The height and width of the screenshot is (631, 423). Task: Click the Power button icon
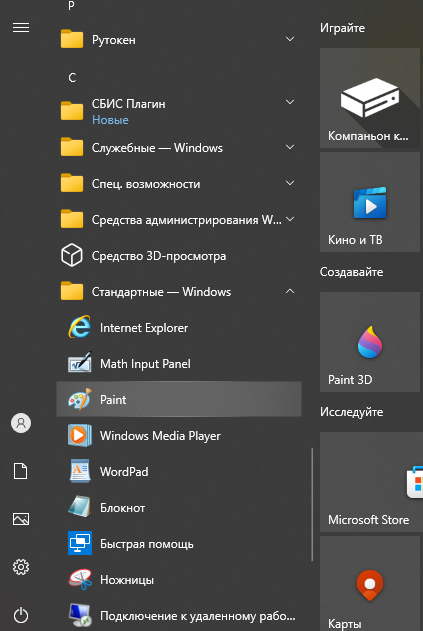(x=21, y=615)
